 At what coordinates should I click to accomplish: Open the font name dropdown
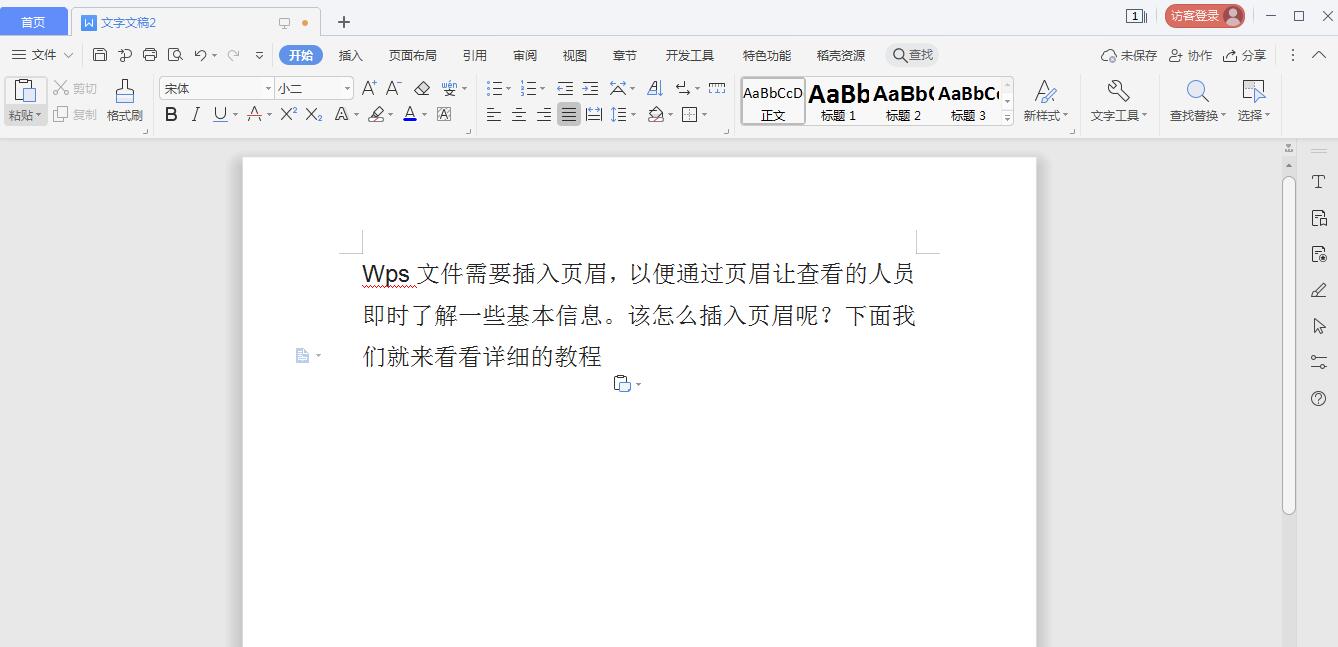[267, 87]
